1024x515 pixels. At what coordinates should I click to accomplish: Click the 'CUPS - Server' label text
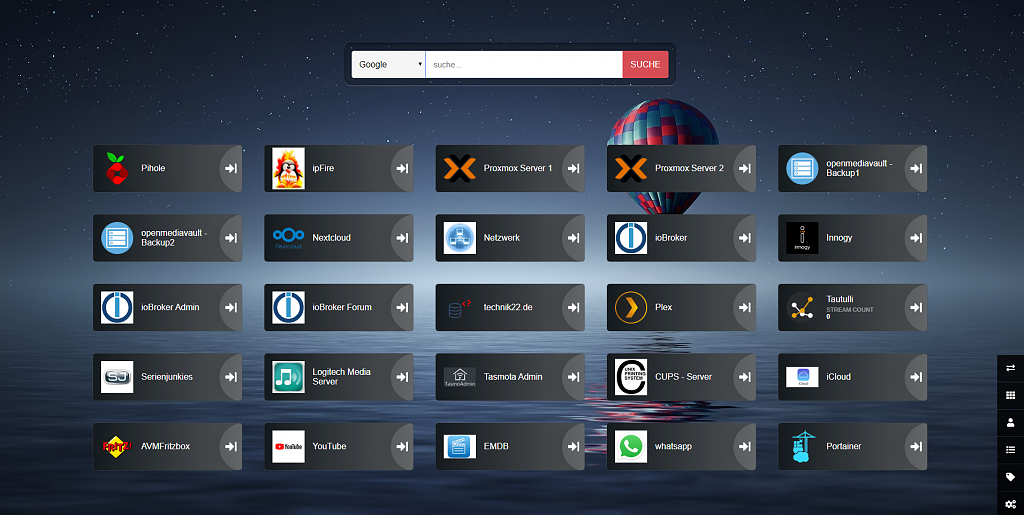coord(683,377)
